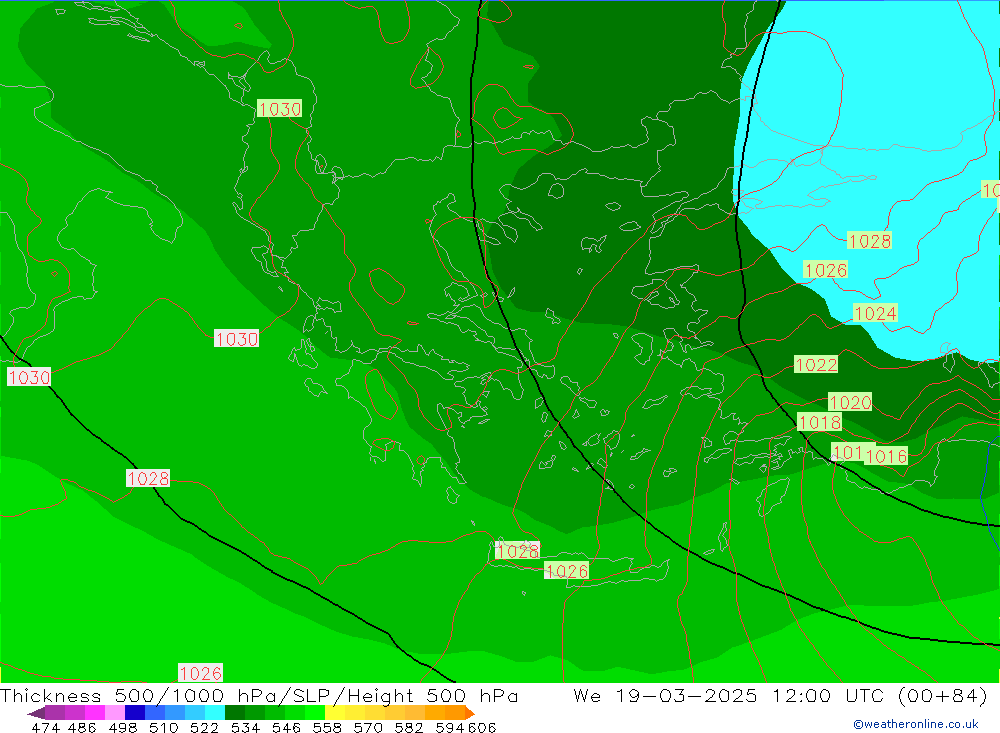Click the 534 legend value
Image resolution: width=1000 pixels, height=733 pixels.
[245, 727]
